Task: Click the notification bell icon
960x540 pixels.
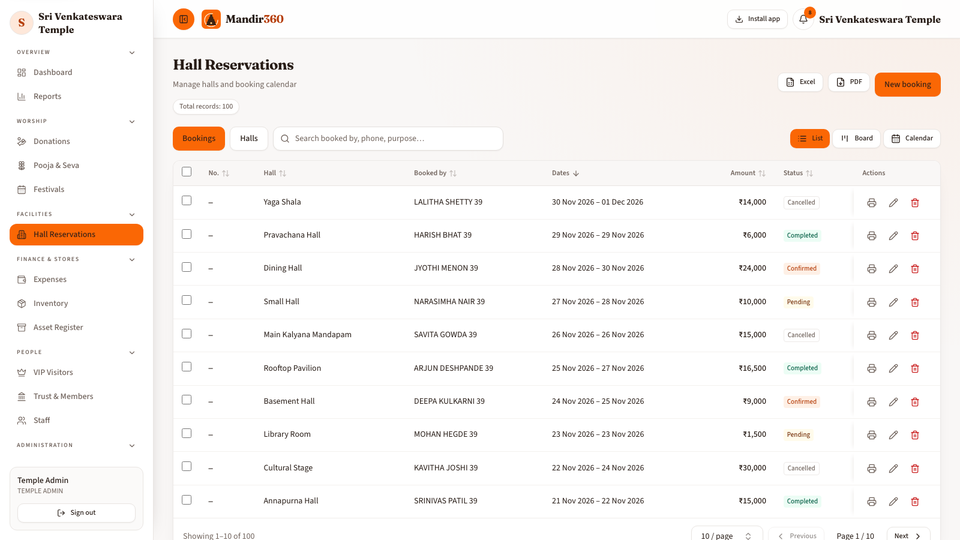Action: (803, 19)
